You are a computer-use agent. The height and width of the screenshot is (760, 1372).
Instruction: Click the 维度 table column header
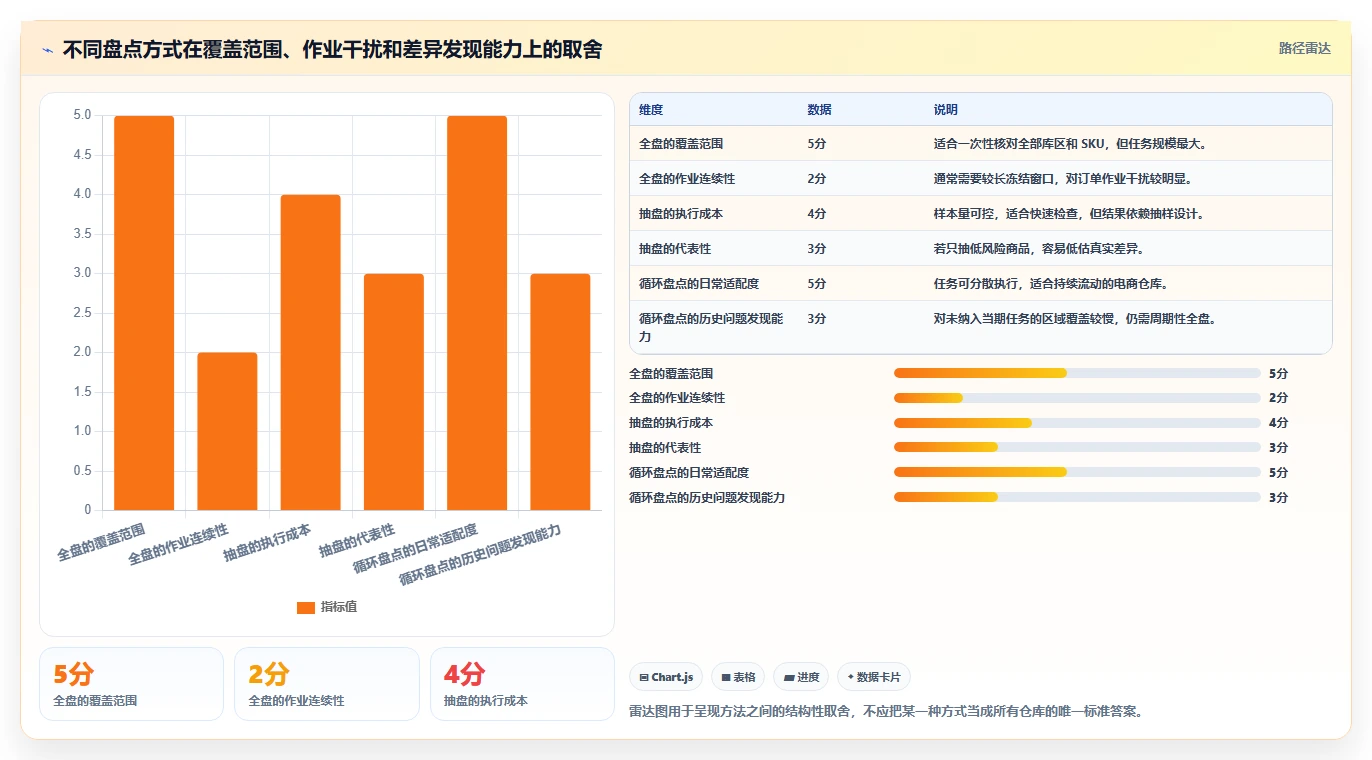tap(651, 109)
